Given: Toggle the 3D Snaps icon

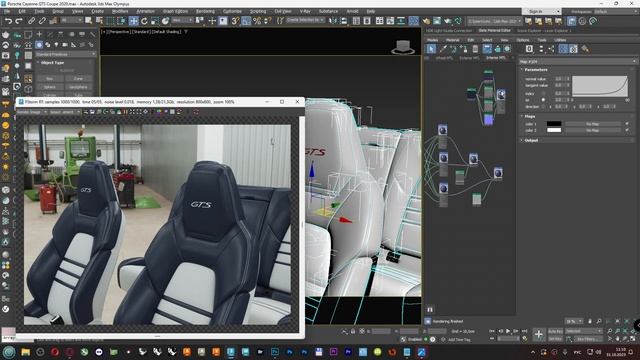Looking at the screenshot, I should point(235,20).
